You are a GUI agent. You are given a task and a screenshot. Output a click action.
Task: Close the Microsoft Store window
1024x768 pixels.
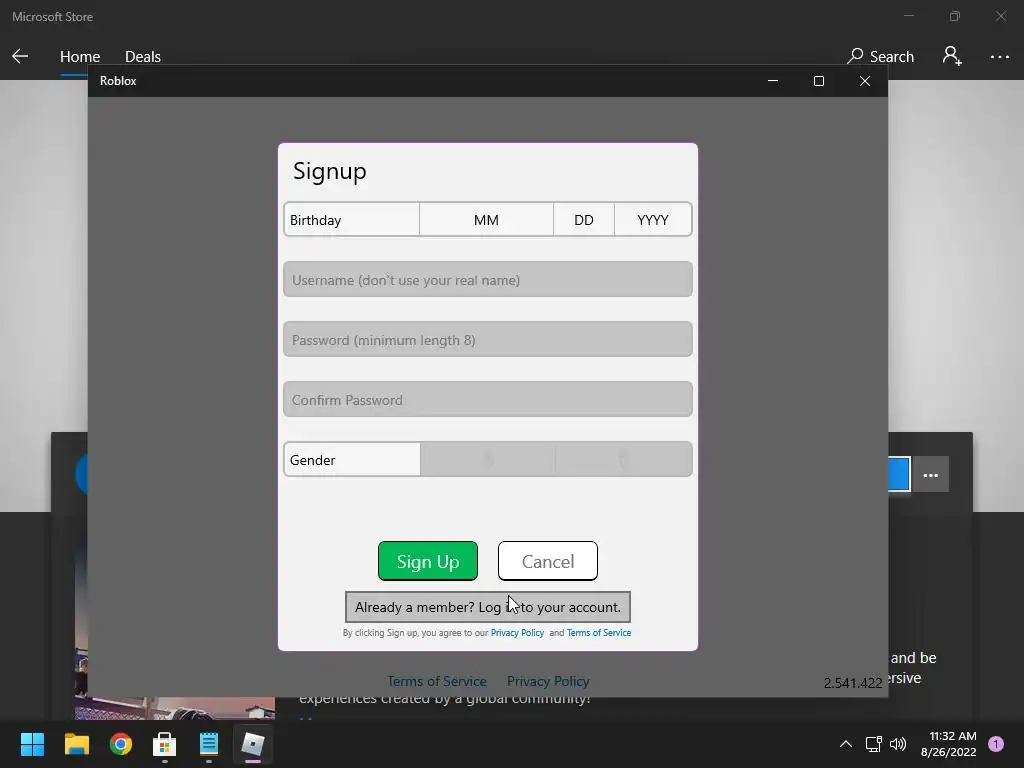tap(1000, 16)
